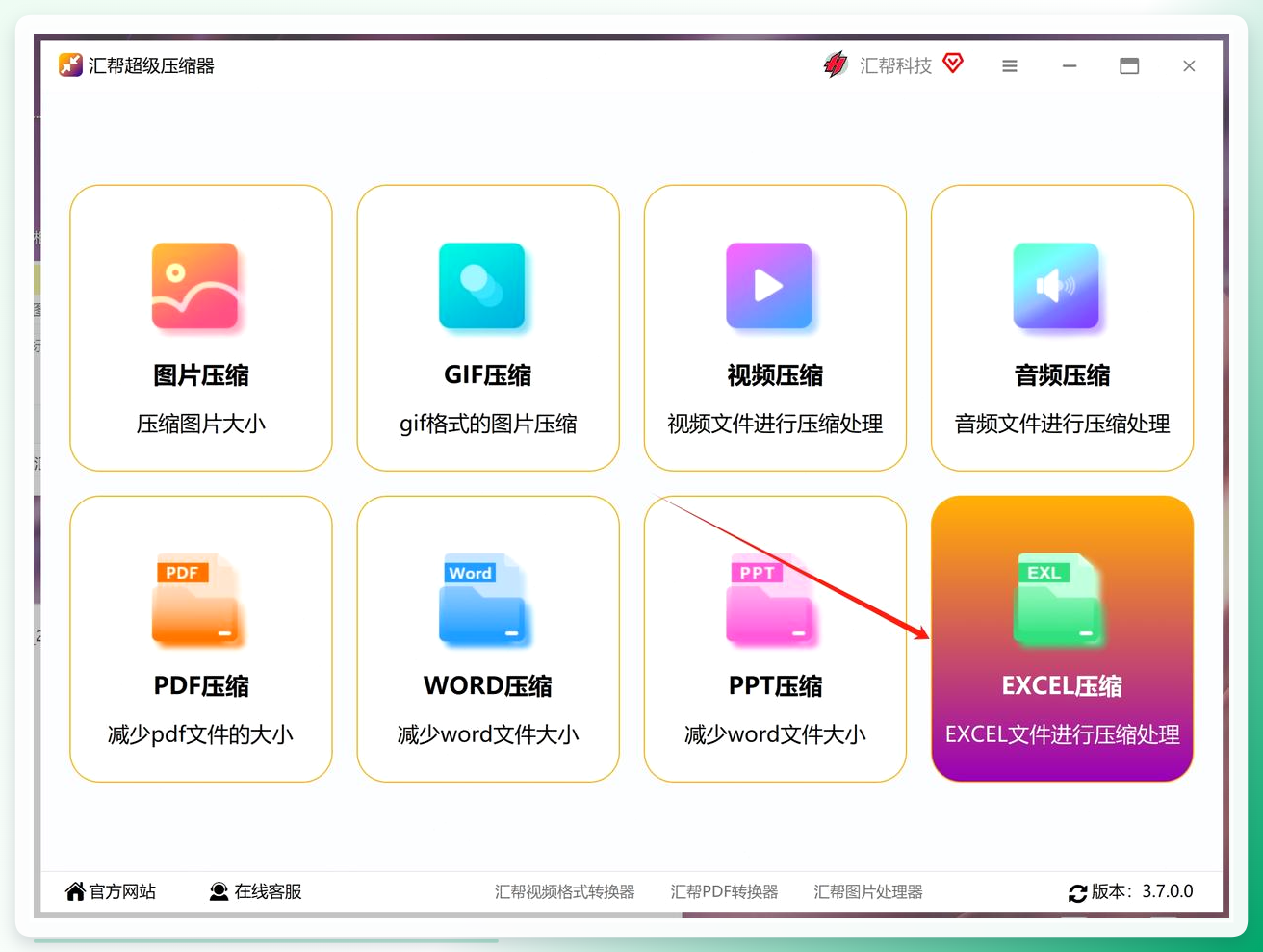Click the 图片压缩 title text
The image size is (1263, 952).
[201, 375]
